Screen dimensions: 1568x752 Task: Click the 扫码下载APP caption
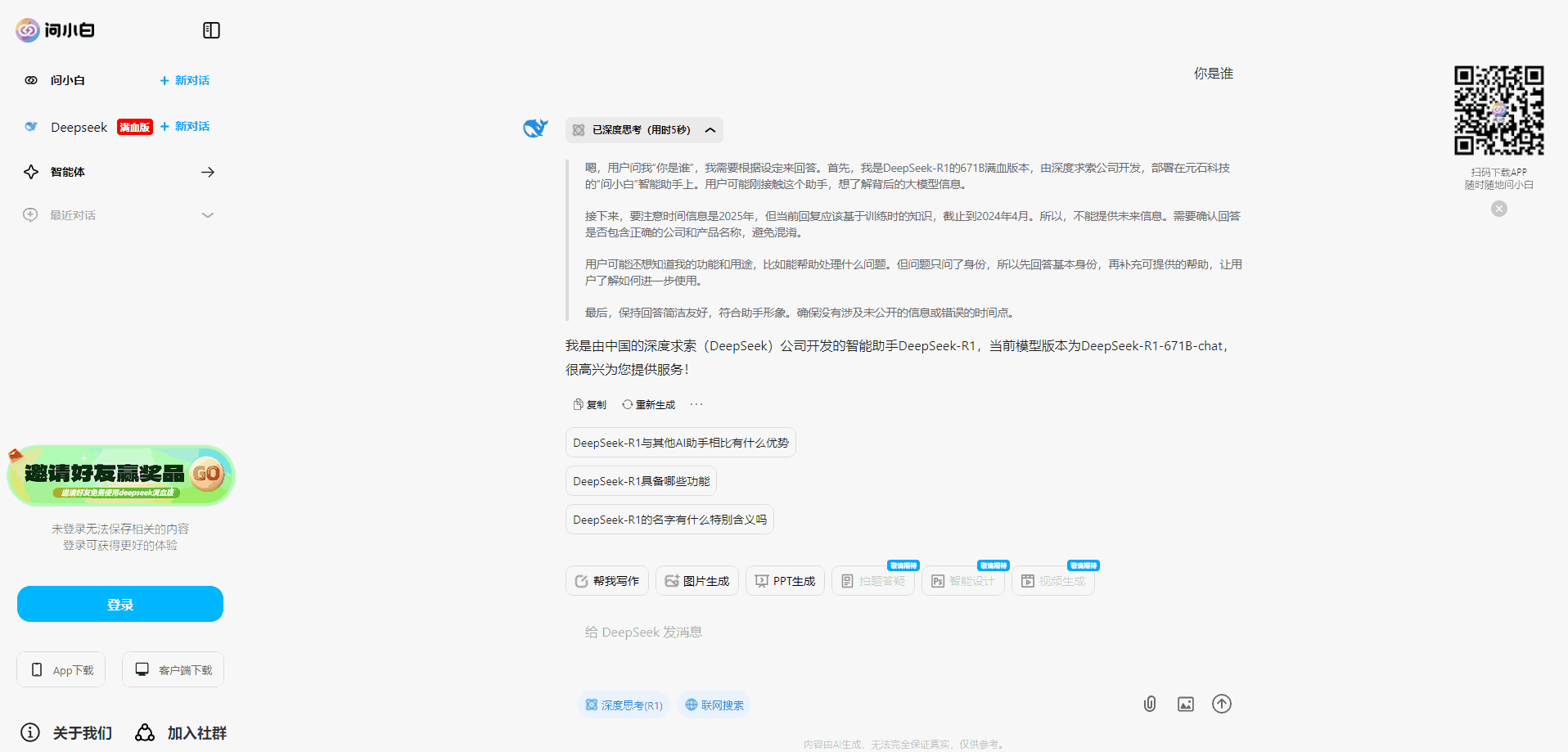1499,172
